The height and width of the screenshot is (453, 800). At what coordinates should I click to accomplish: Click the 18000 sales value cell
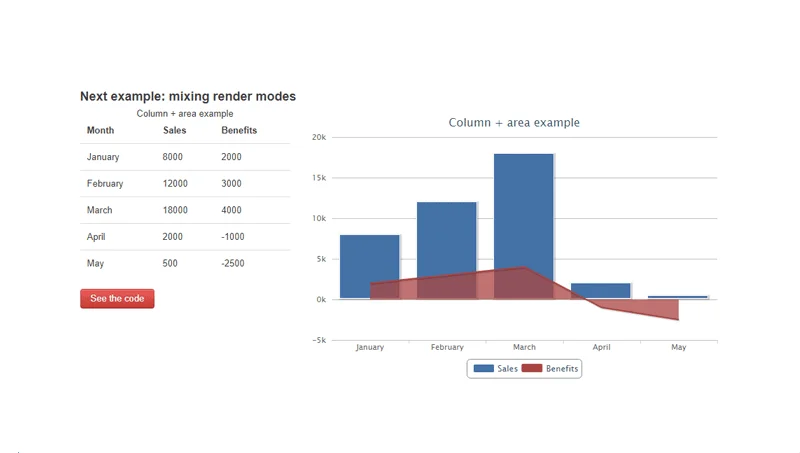tap(175, 210)
